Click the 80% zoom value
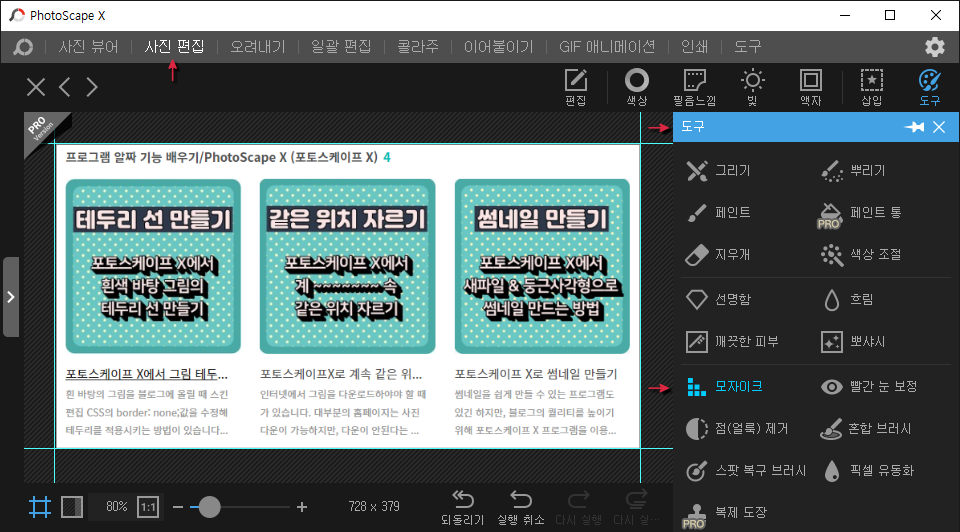This screenshot has height=532, width=960. point(116,507)
